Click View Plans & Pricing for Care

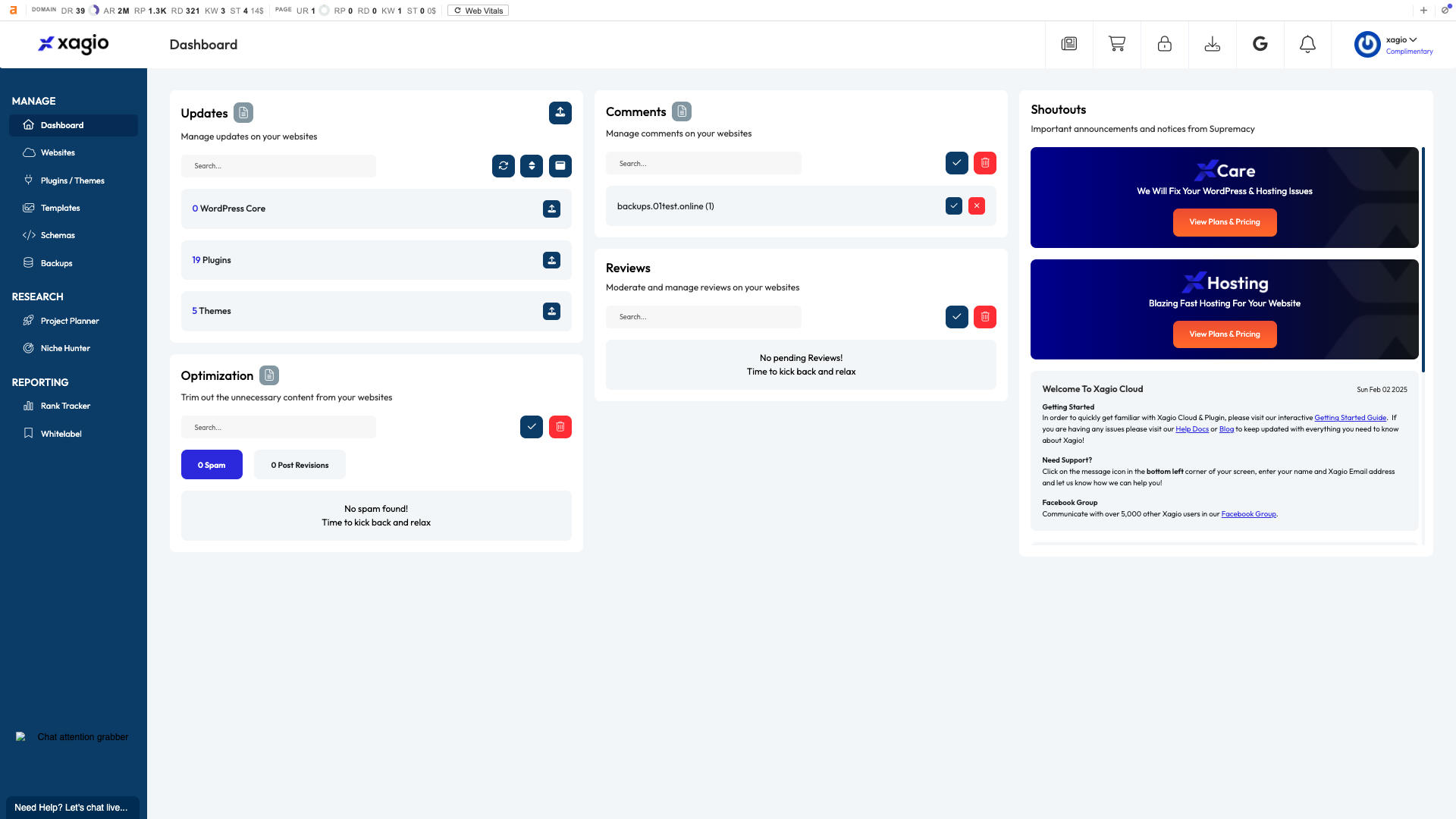coord(1224,222)
